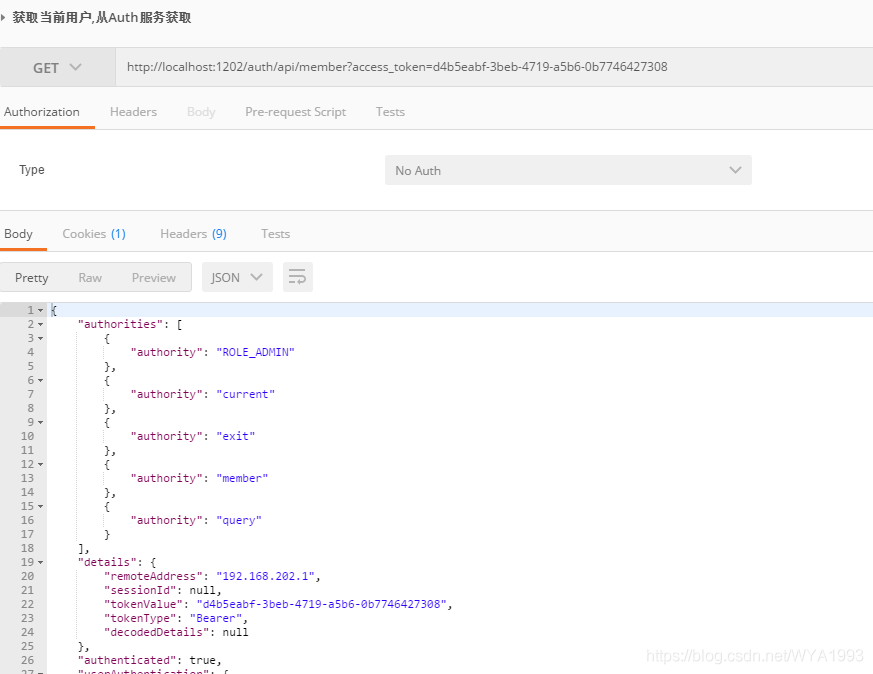The width and height of the screenshot is (873, 674).
Task: Click the "exit" authority value
Action: [x=236, y=436]
